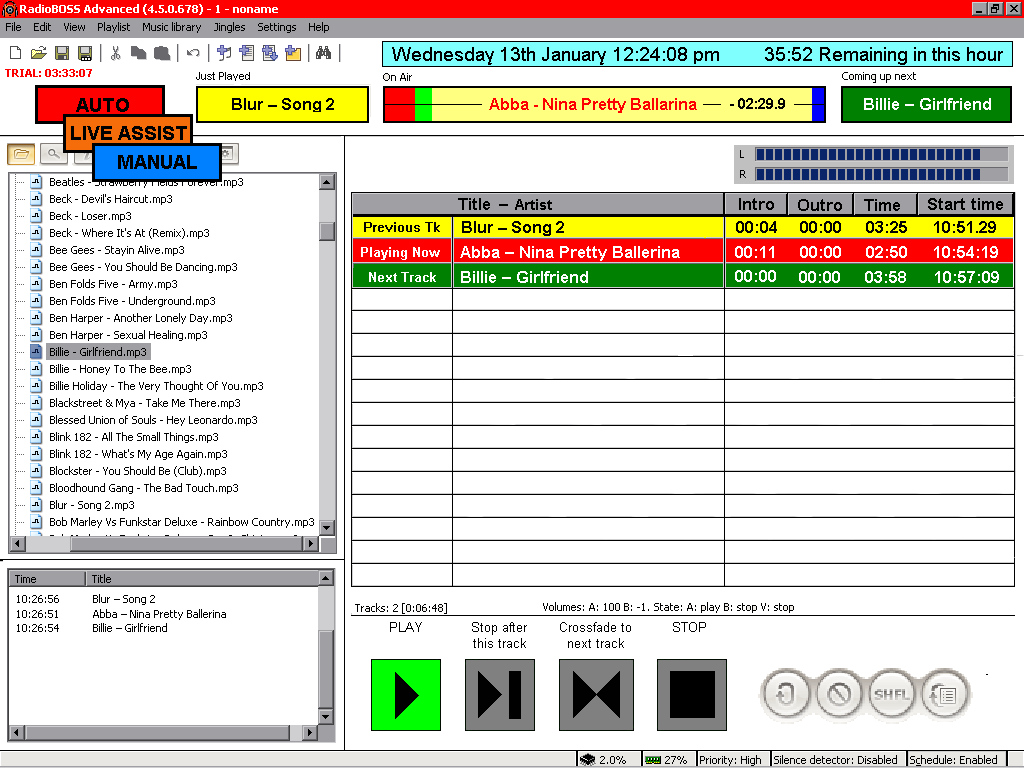This screenshot has width=1024, height=768.
Task: Click the Paste icon in toolbar
Action: pos(162,53)
